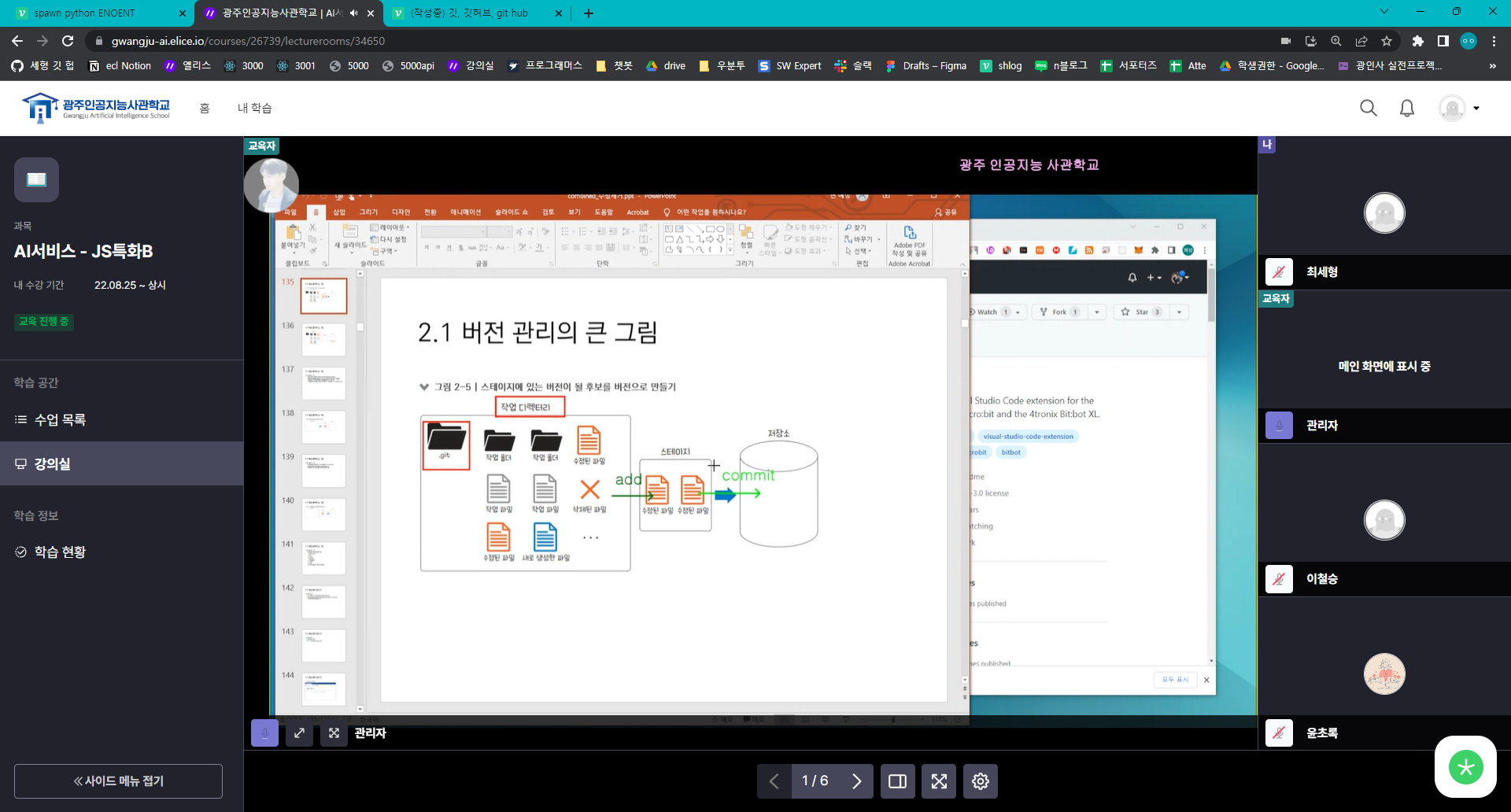Open ecl Notion bookmark
This screenshot has width=1511, height=812.
click(x=120, y=66)
